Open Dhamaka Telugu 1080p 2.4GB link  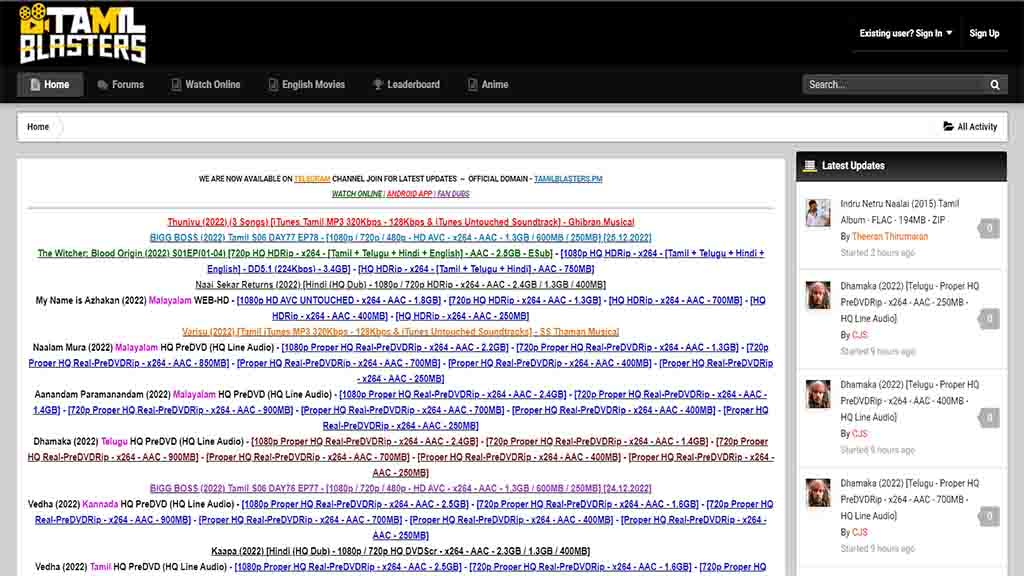(x=364, y=441)
